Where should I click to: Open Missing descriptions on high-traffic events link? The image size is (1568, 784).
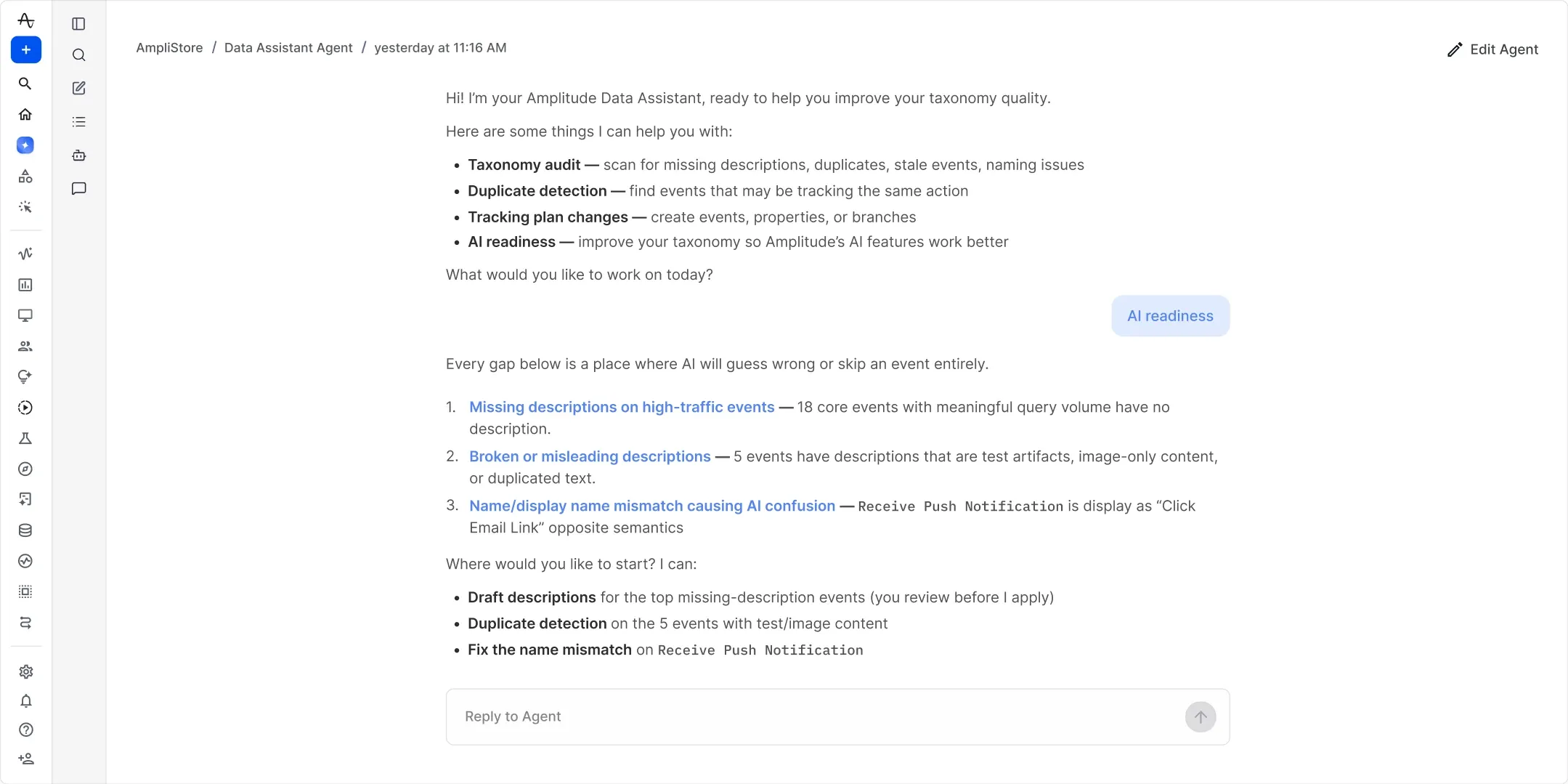(622, 407)
